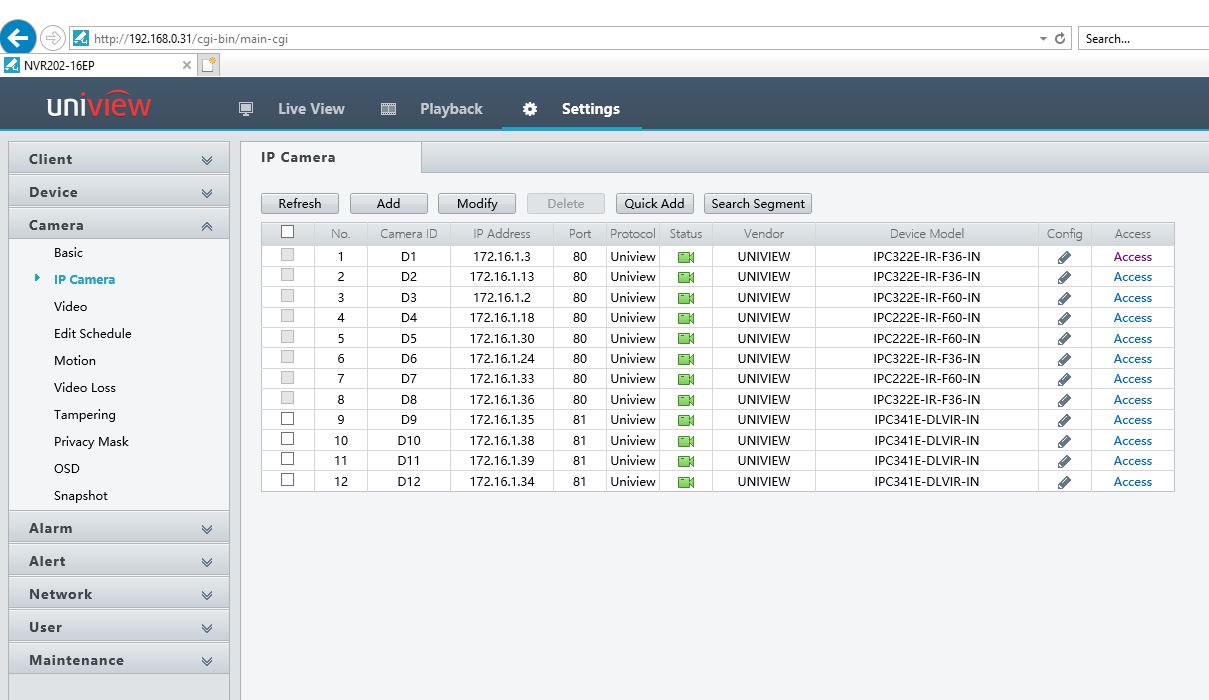The image size is (1209, 700).
Task: Click the Quick Add button
Action: 654,203
